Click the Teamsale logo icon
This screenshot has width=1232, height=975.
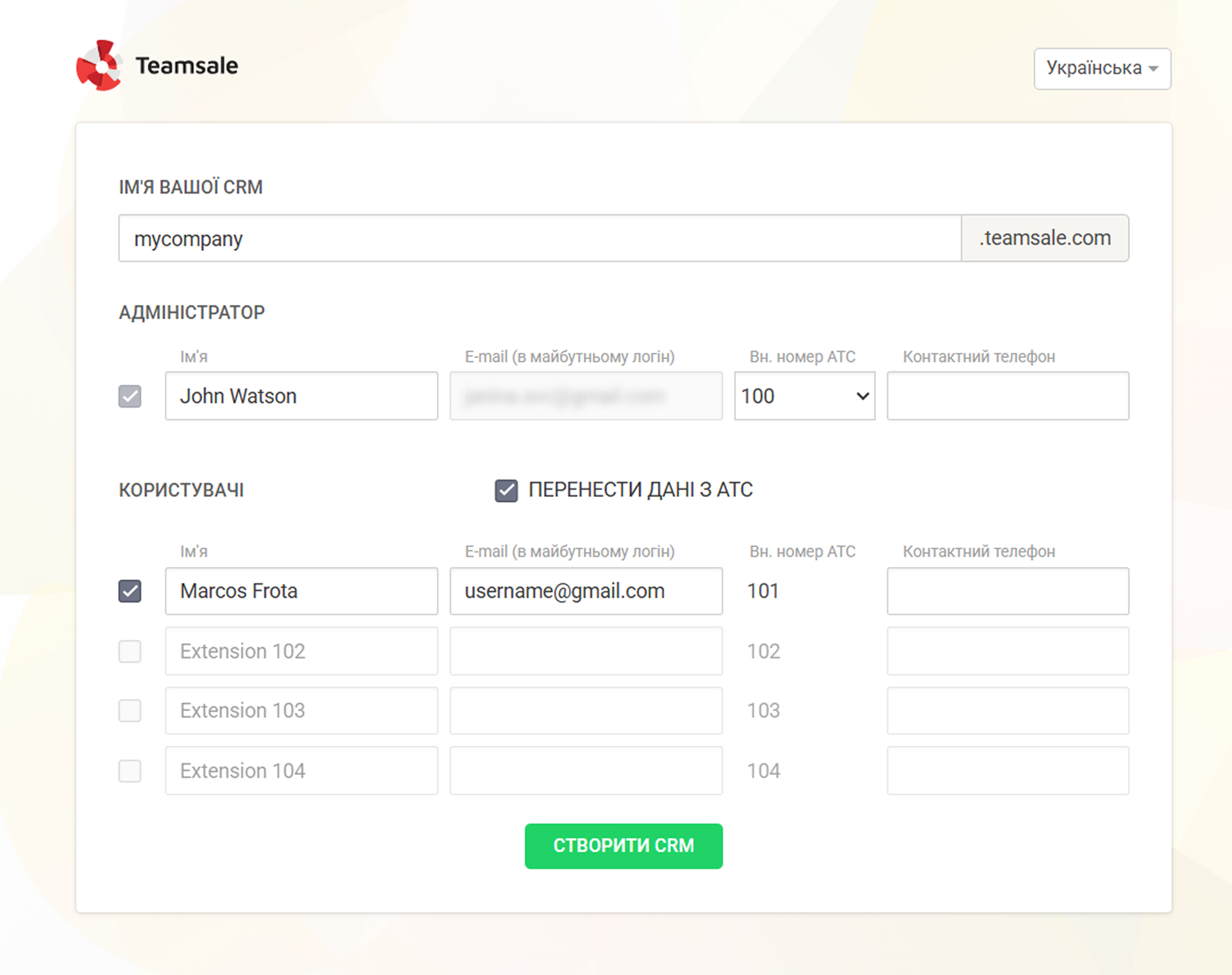pyautogui.click(x=99, y=65)
